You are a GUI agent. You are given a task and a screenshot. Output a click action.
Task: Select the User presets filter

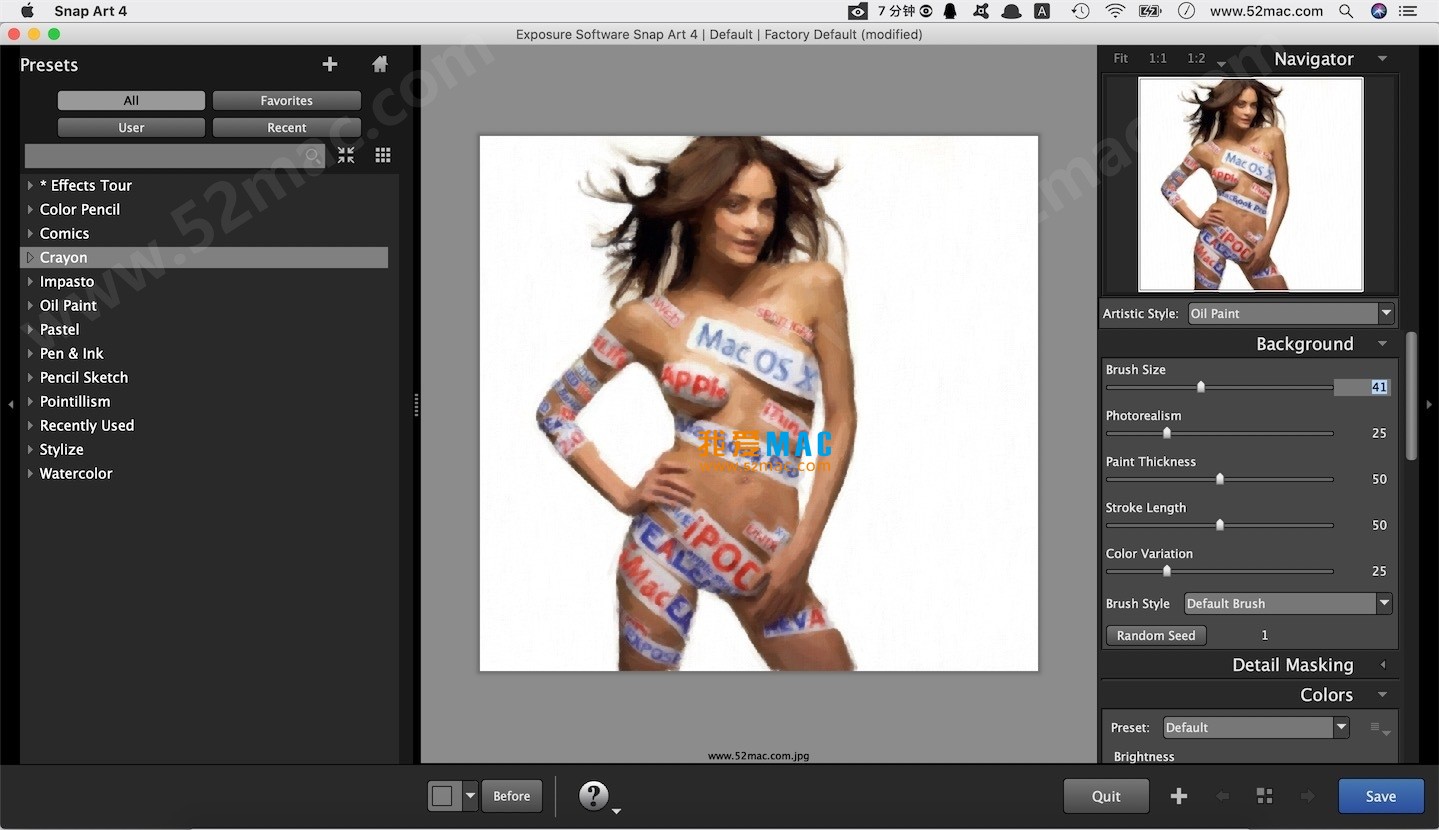131,128
